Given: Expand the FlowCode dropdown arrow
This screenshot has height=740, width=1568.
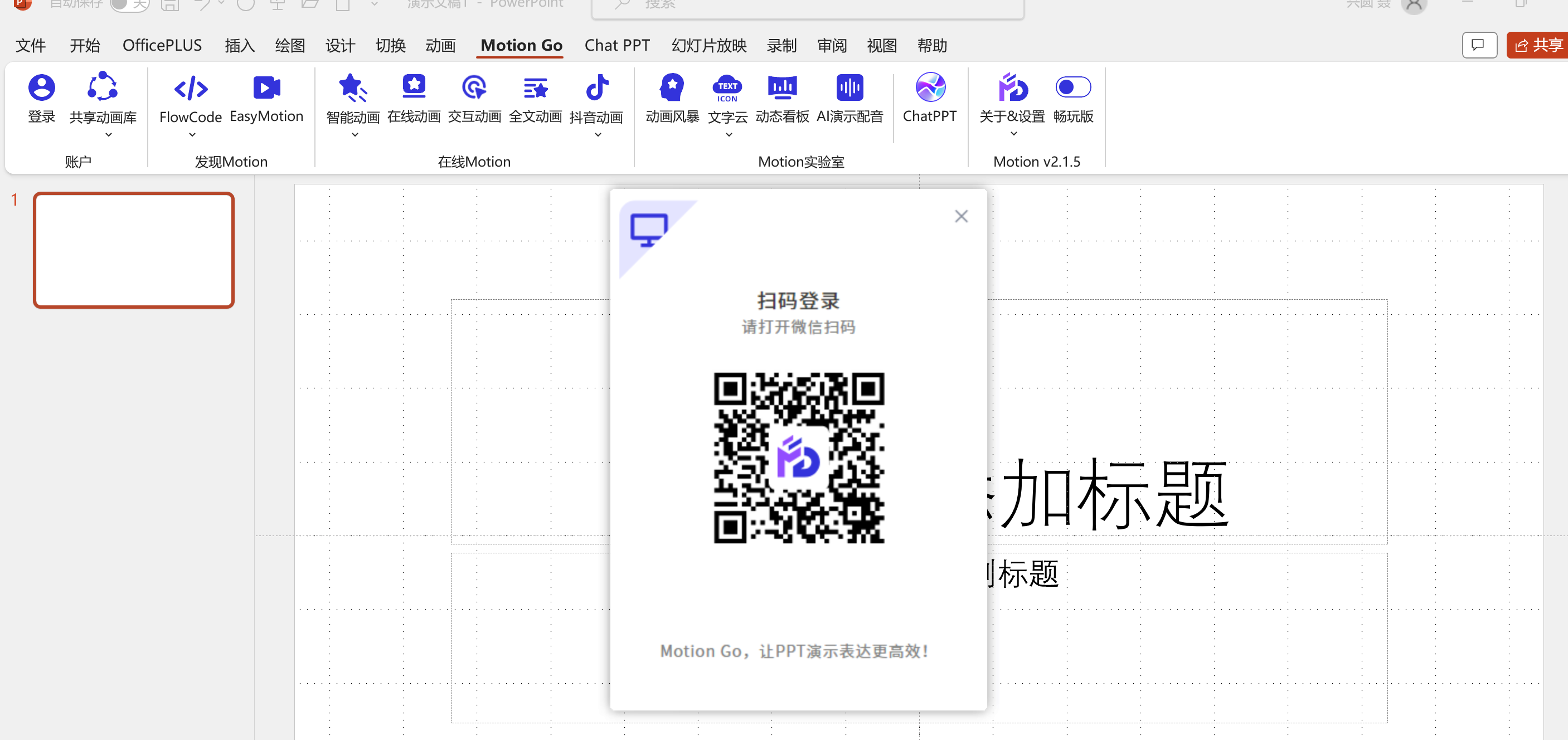Looking at the screenshot, I should coord(192,134).
